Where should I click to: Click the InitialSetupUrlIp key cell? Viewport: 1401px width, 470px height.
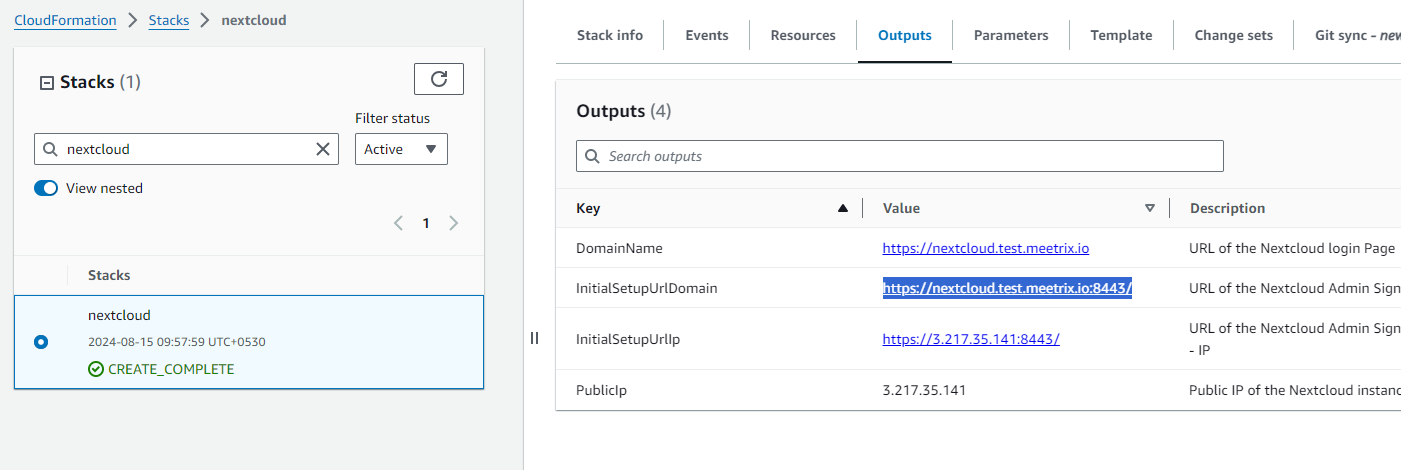pyautogui.click(x=630, y=339)
